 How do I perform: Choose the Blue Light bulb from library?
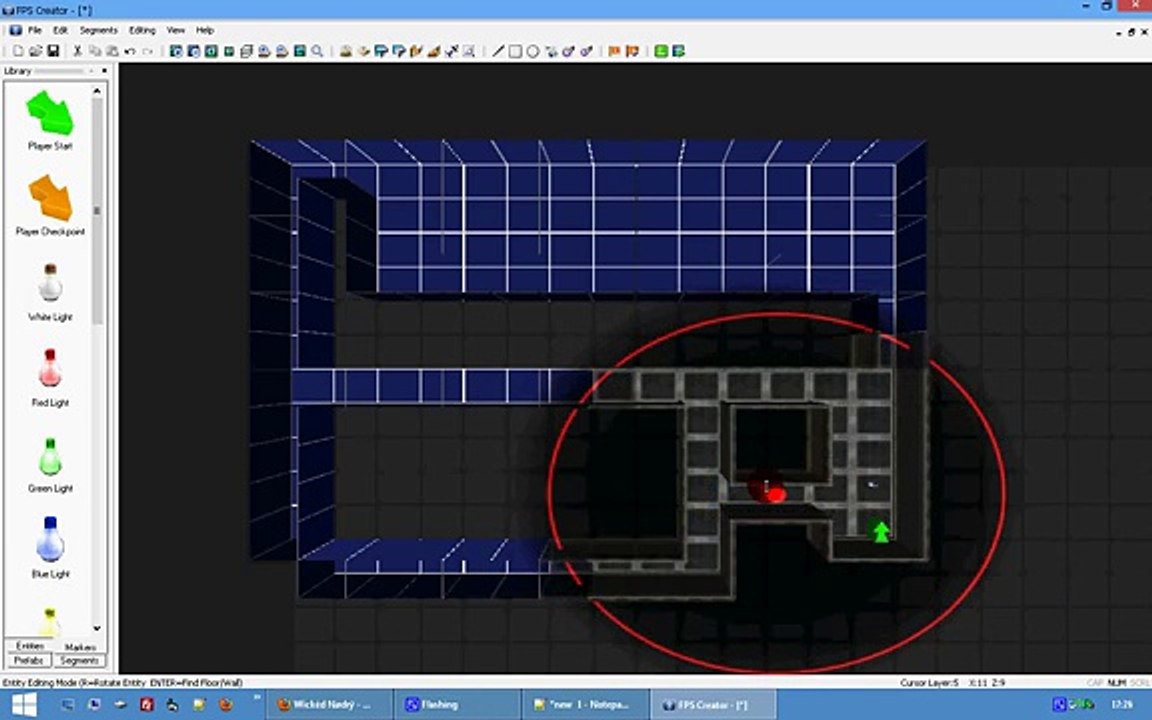[x=50, y=539]
